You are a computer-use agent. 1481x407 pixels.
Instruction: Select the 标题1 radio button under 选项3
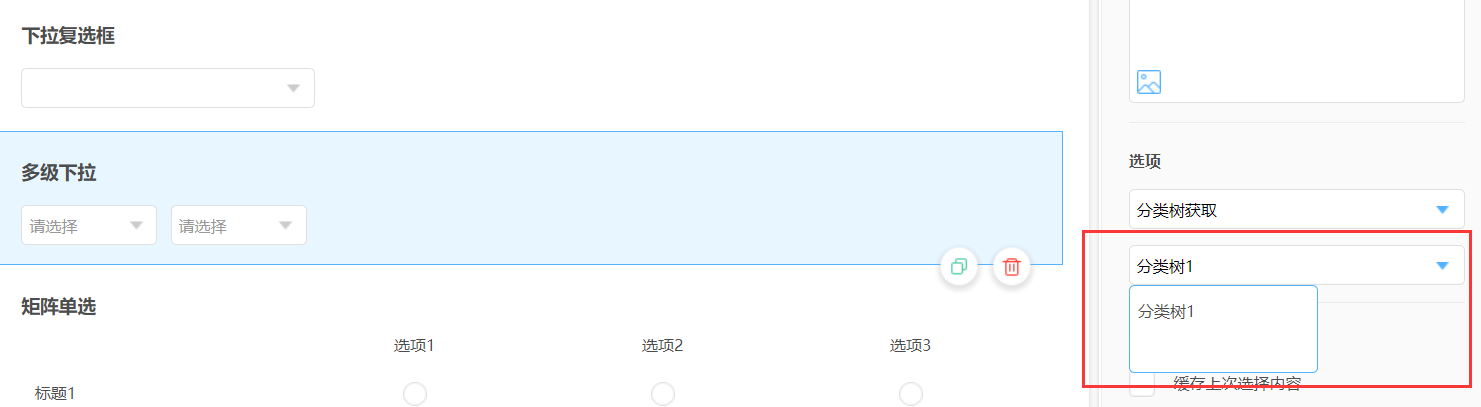pos(911,394)
